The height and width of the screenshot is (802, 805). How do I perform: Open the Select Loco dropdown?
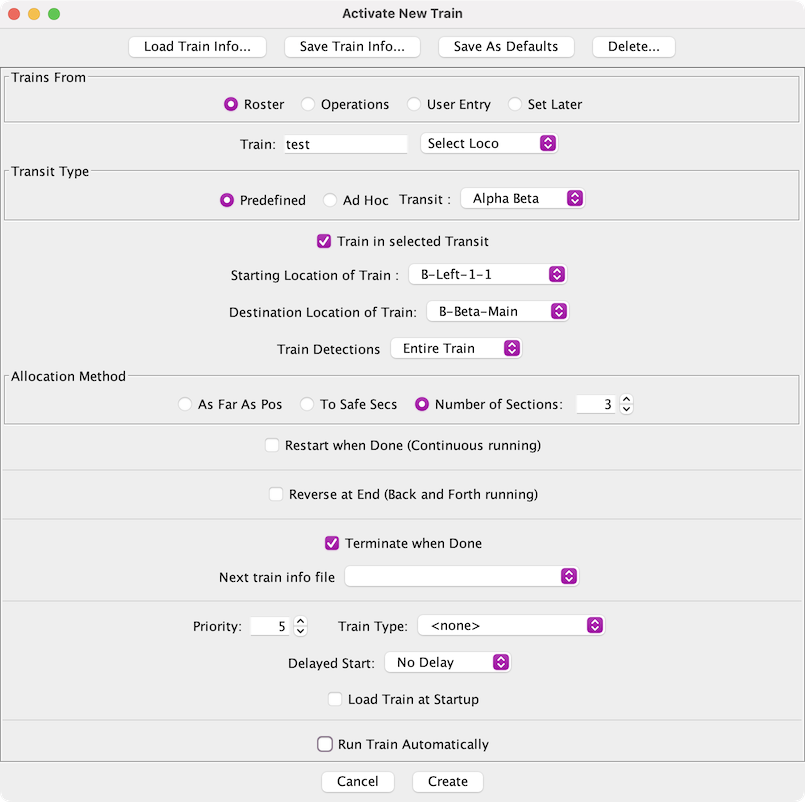click(x=489, y=144)
